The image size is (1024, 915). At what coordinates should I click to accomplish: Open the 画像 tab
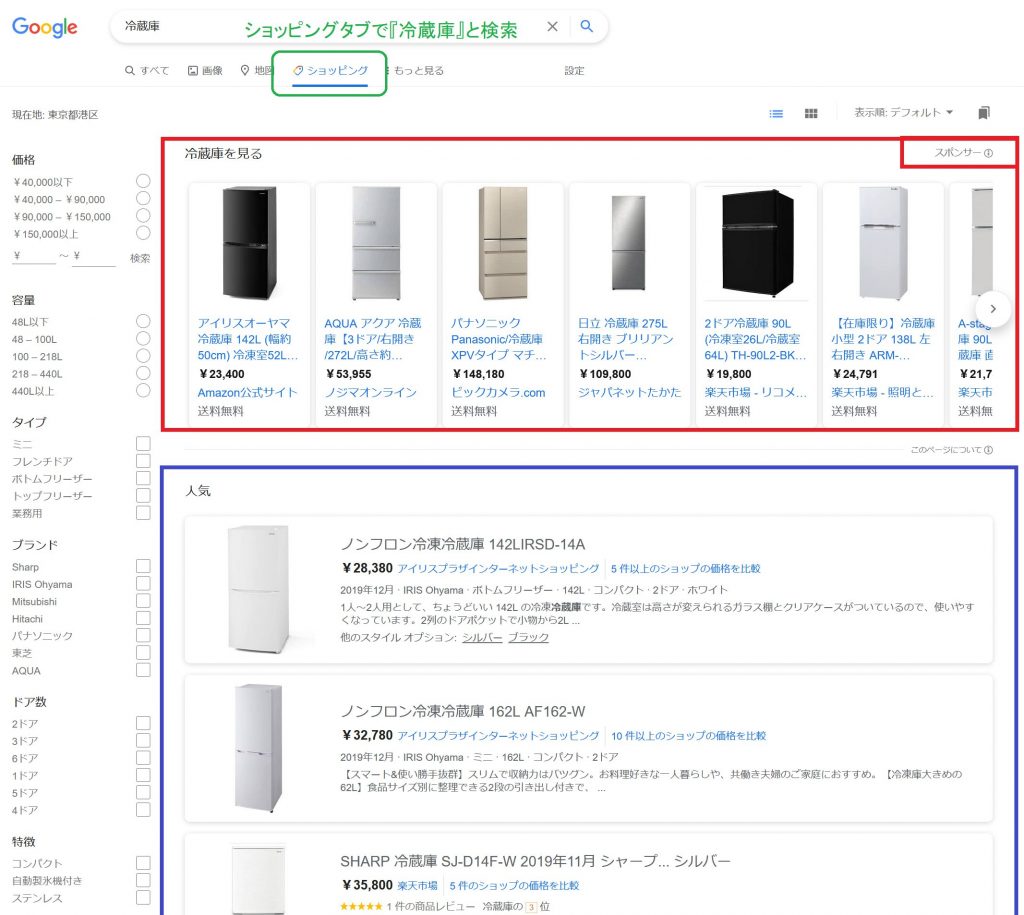click(205, 71)
